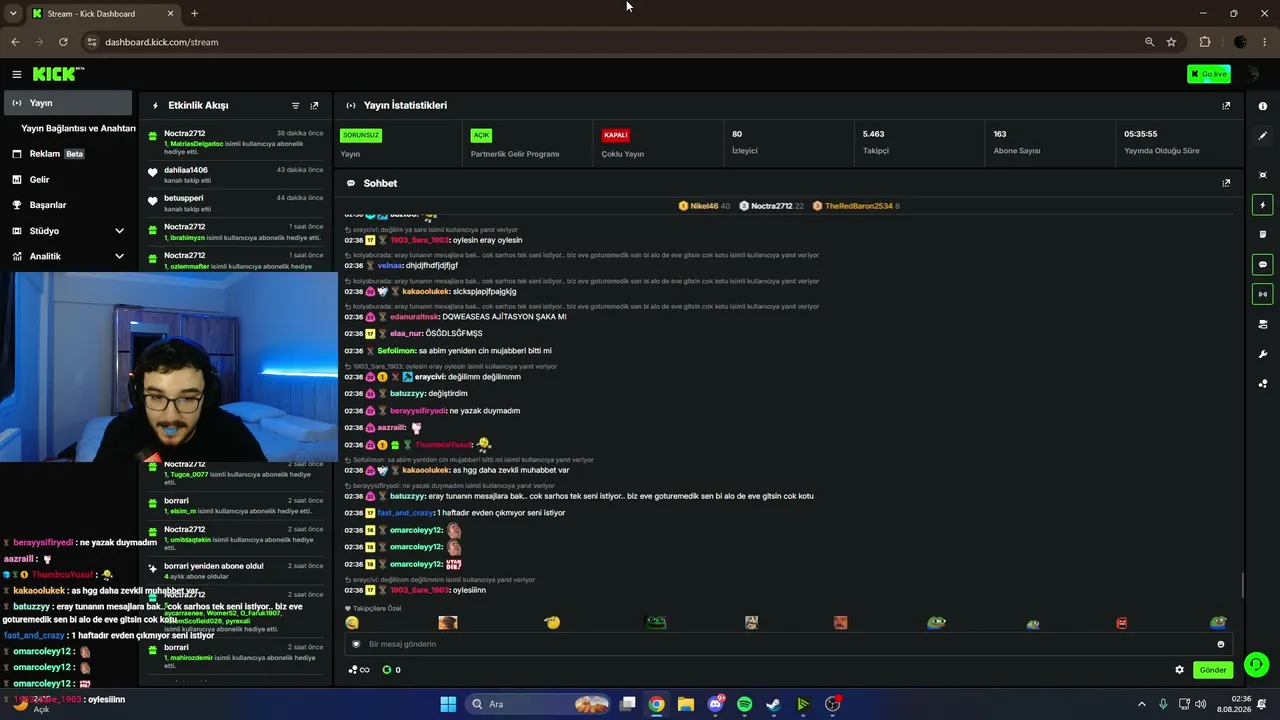
Task: Click the three-dots icon below the wrench
Action: (x=1263, y=383)
